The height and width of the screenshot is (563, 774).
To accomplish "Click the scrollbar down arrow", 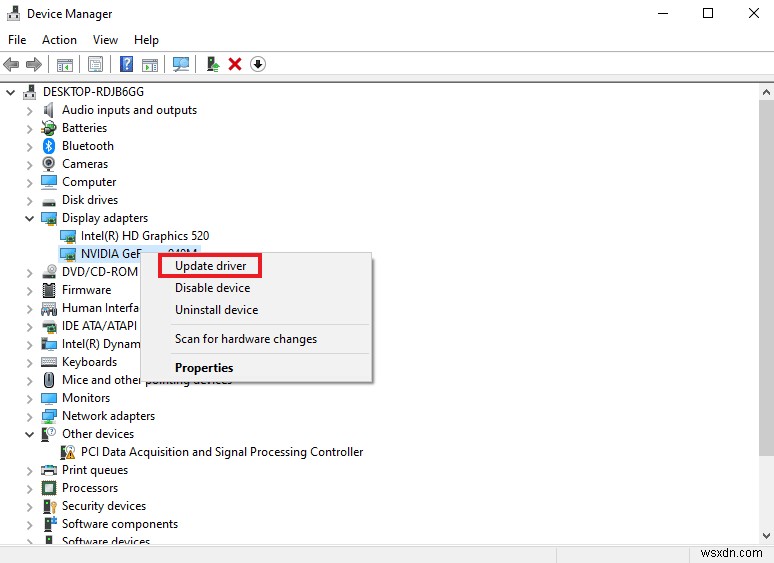I will tap(766, 535).
